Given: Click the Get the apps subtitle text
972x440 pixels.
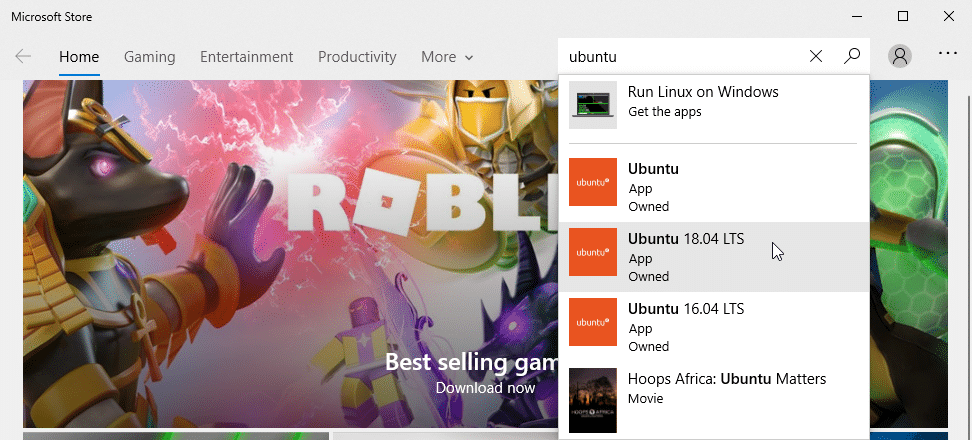Looking at the screenshot, I should [665, 112].
